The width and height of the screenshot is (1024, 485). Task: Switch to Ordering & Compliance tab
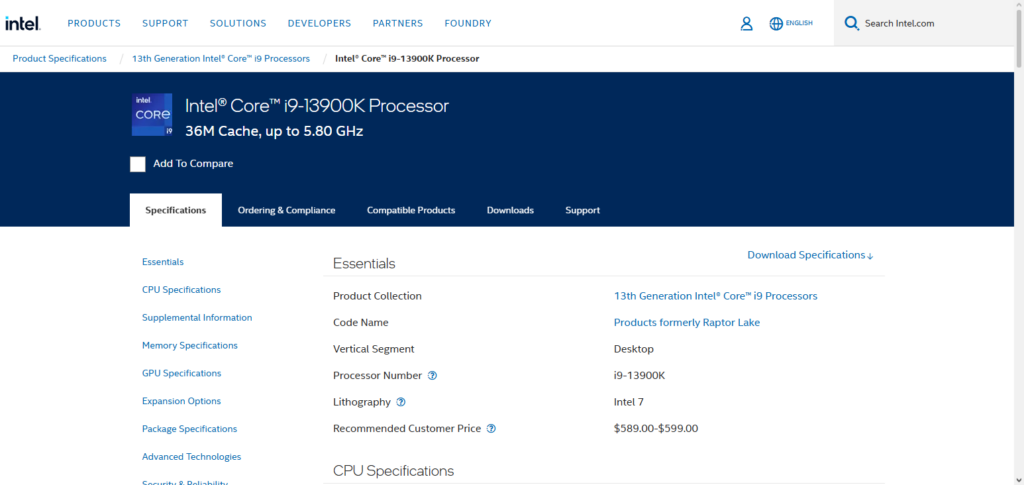[x=286, y=210]
